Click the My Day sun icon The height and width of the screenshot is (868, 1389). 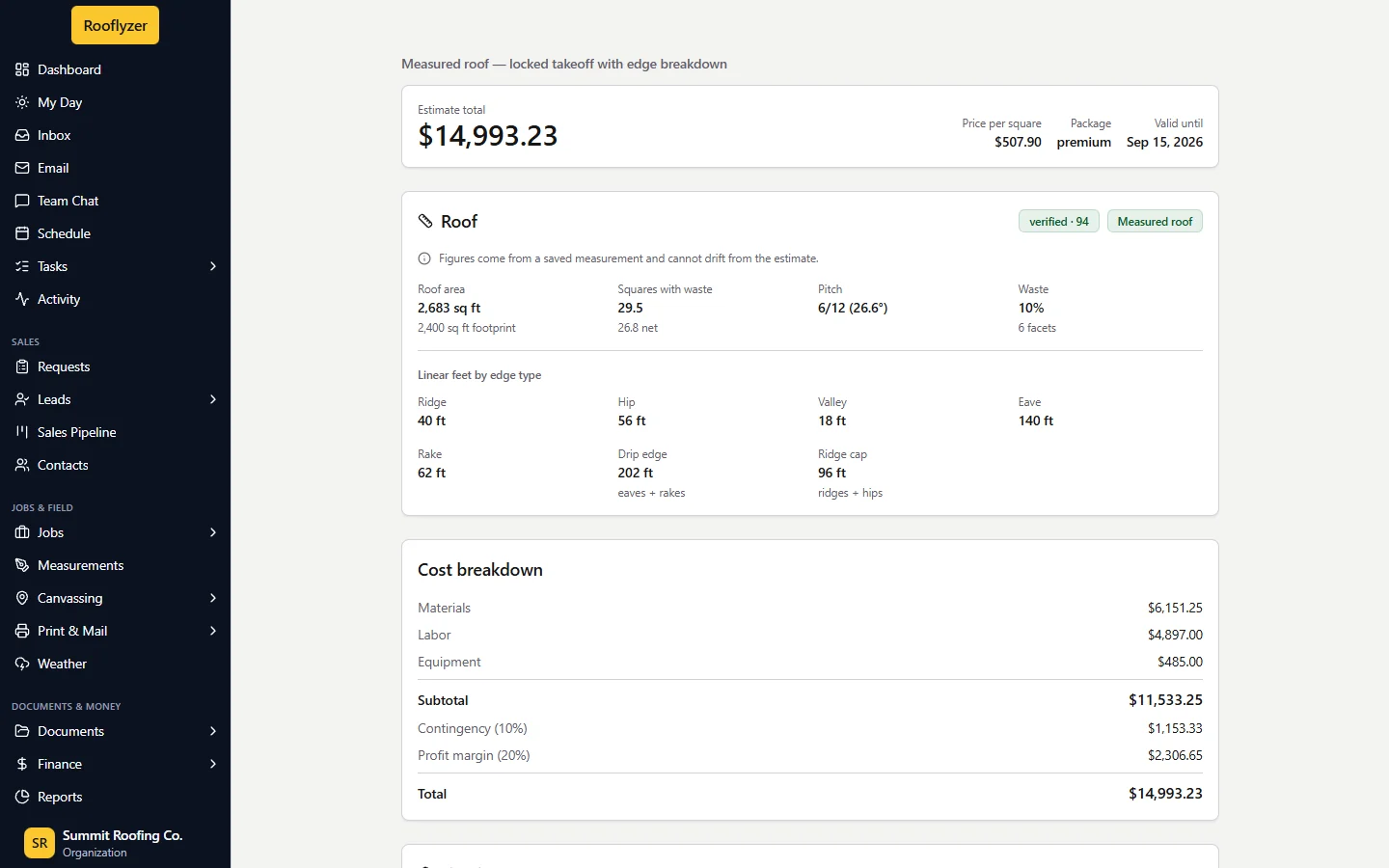pos(22,102)
